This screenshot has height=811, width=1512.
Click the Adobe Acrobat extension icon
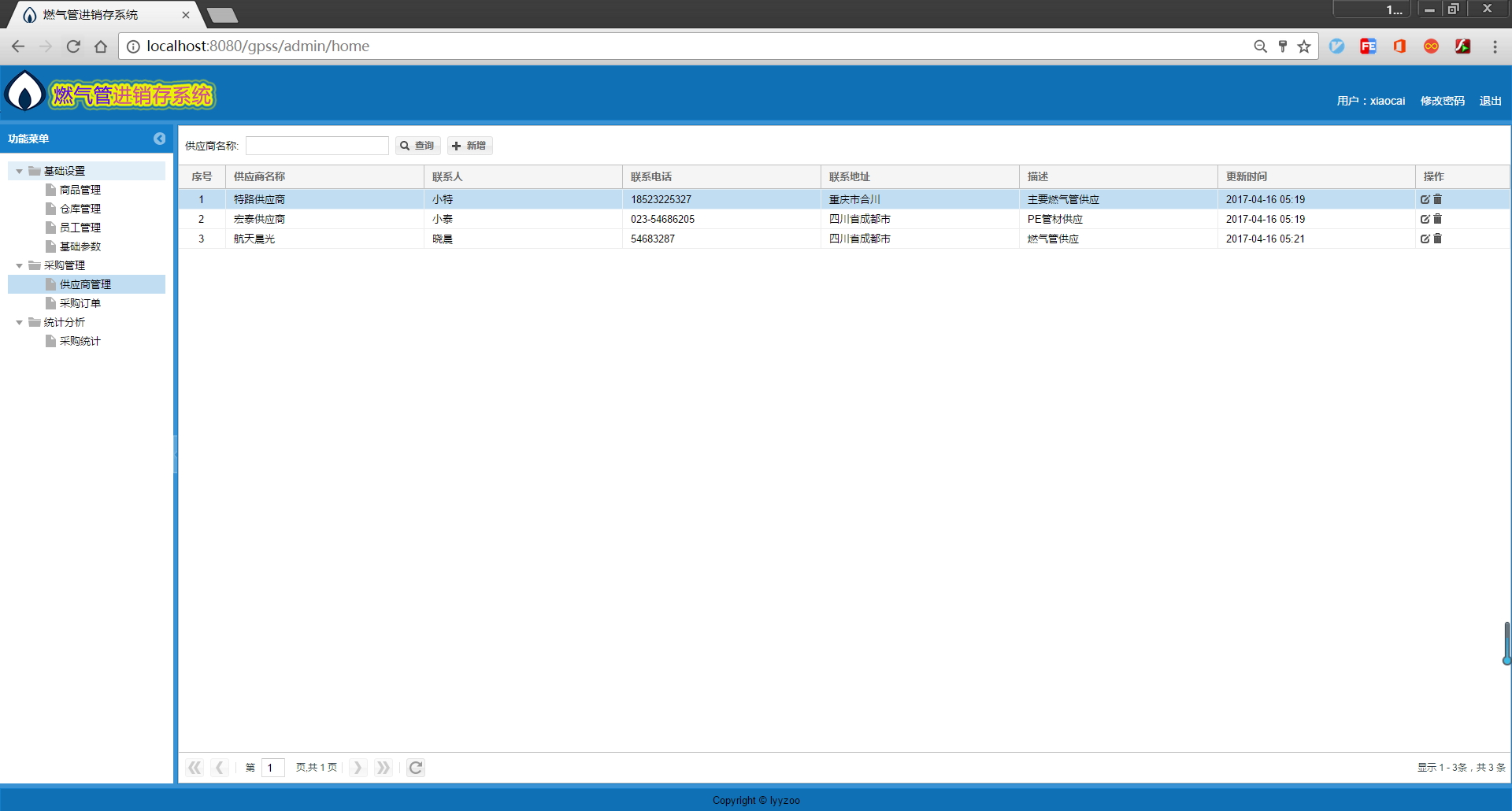[x=1463, y=46]
